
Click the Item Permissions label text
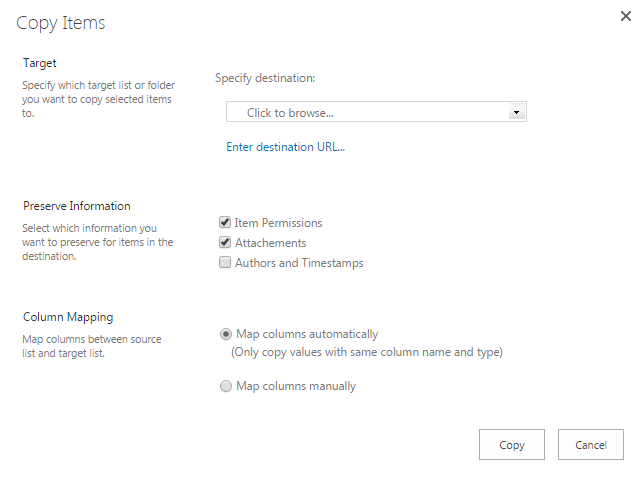coord(278,223)
